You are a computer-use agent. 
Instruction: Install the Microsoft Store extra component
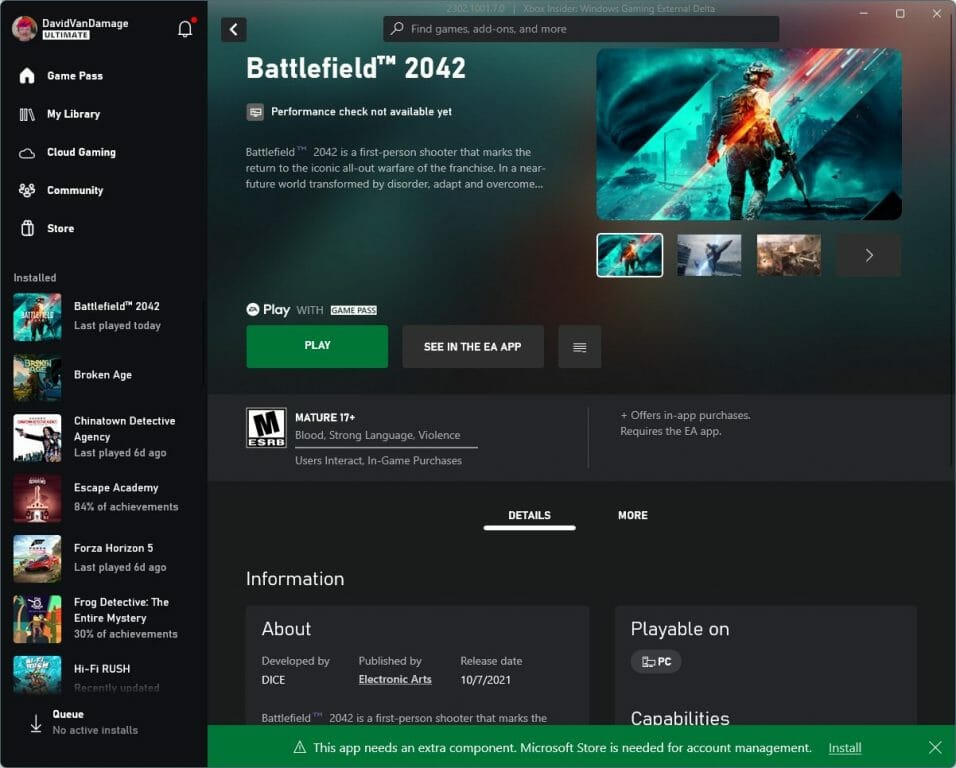pos(844,747)
